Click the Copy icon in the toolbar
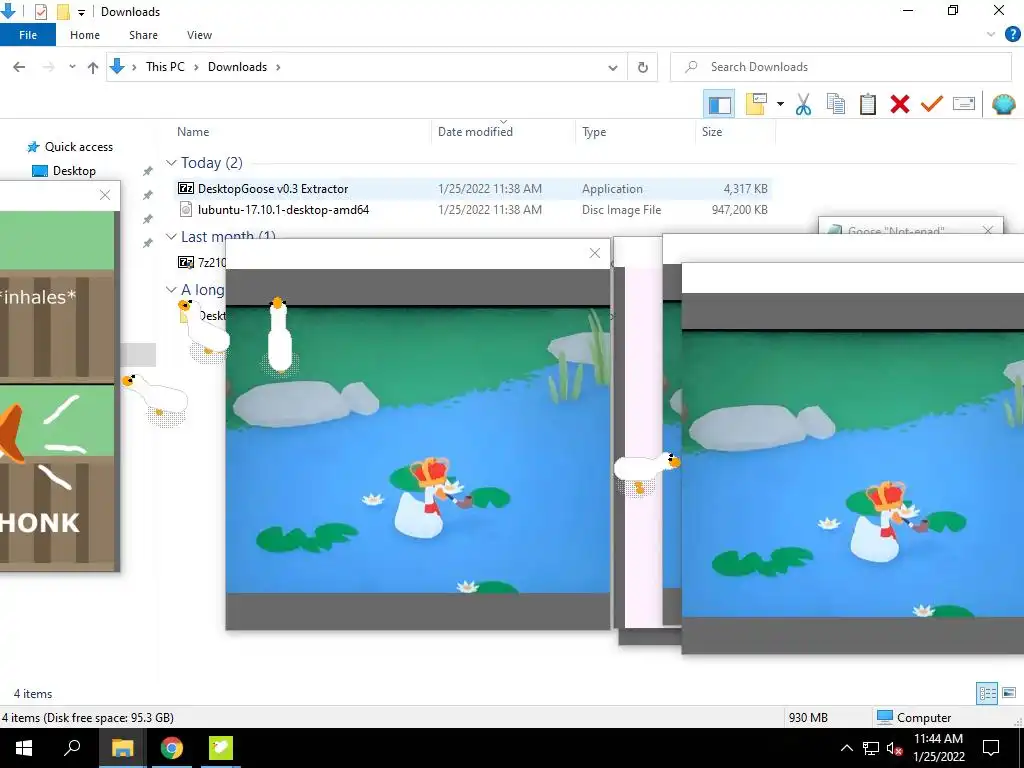This screenshot has height=768, width=1024. click(x=836, y=104)
